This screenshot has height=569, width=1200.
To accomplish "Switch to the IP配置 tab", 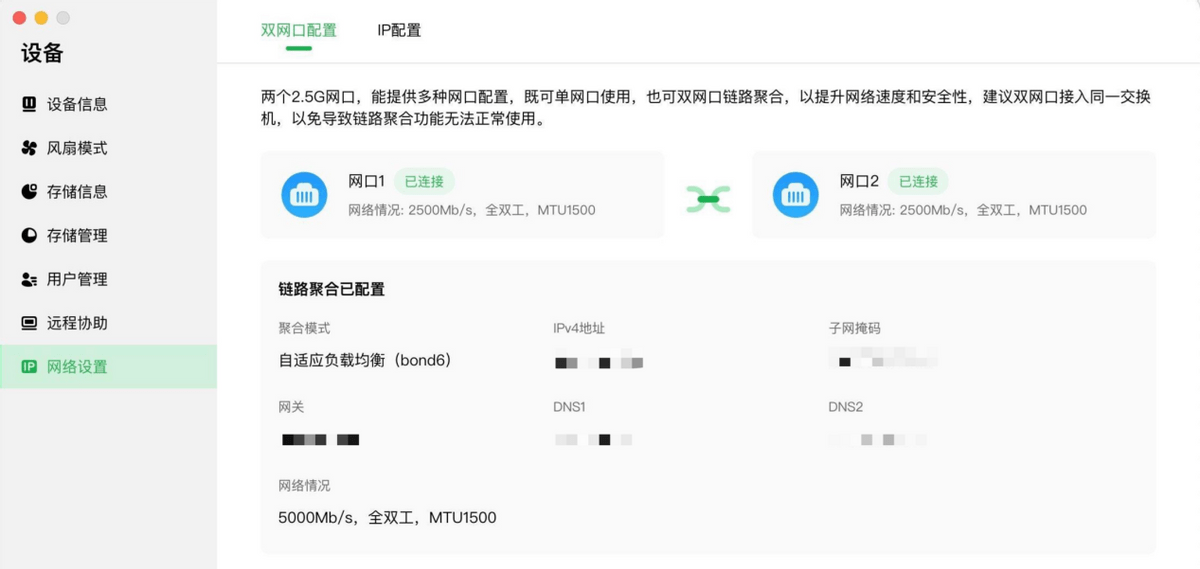I will pyautogui.click(x=399, y=30).
